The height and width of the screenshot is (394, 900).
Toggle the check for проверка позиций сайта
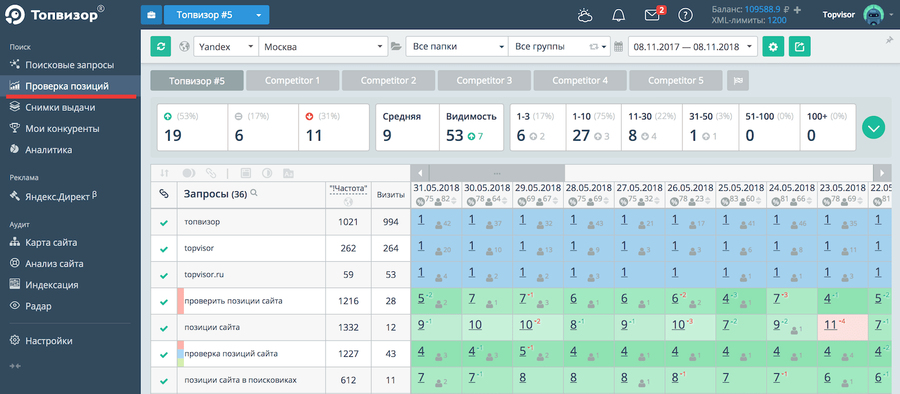pos(164,354)
